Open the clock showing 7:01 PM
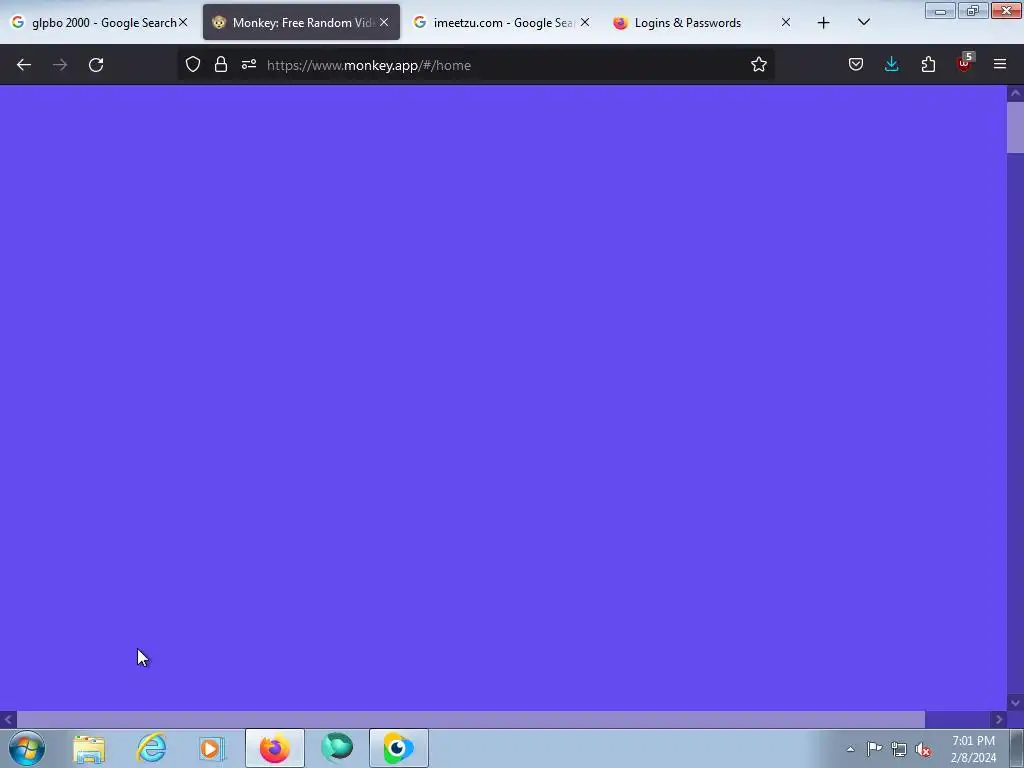 (973, 749)
